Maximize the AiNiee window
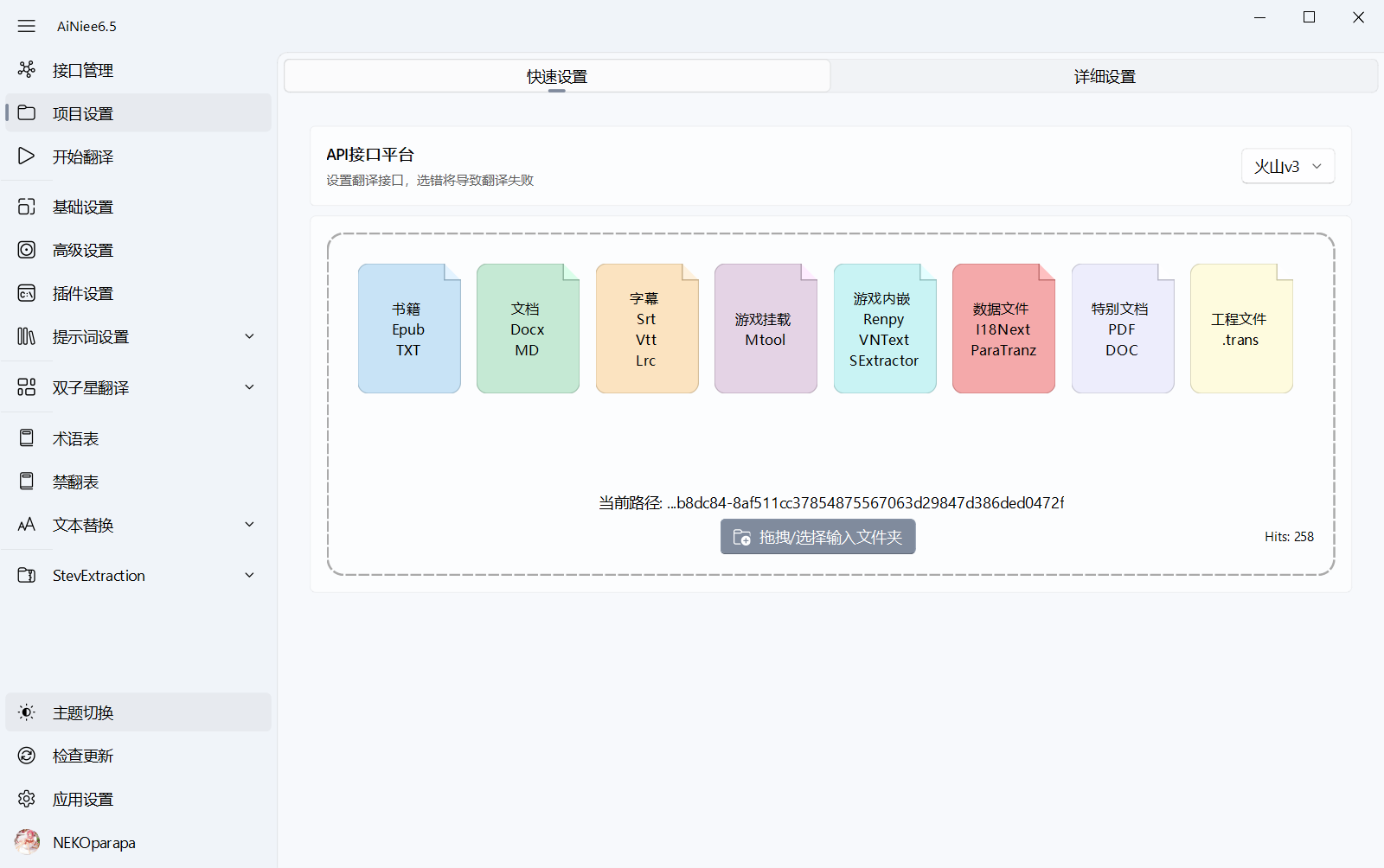Image resolution: width=1384 pixels, height=868 pixels. coord(1309,17)
